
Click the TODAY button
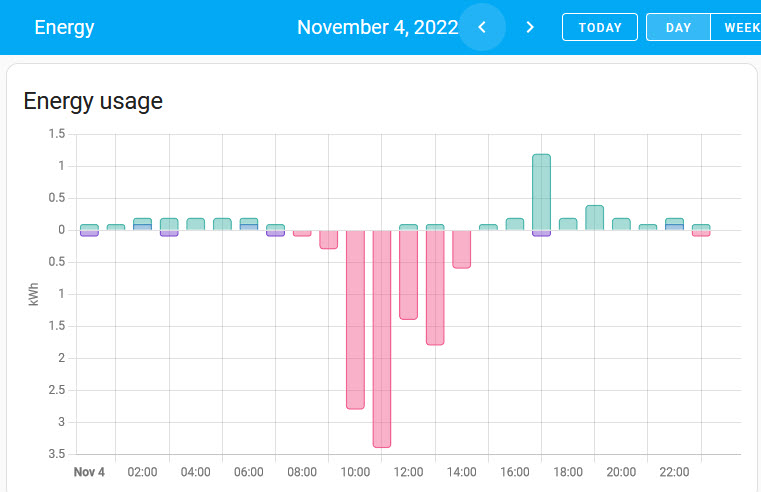tap(600, 27)
